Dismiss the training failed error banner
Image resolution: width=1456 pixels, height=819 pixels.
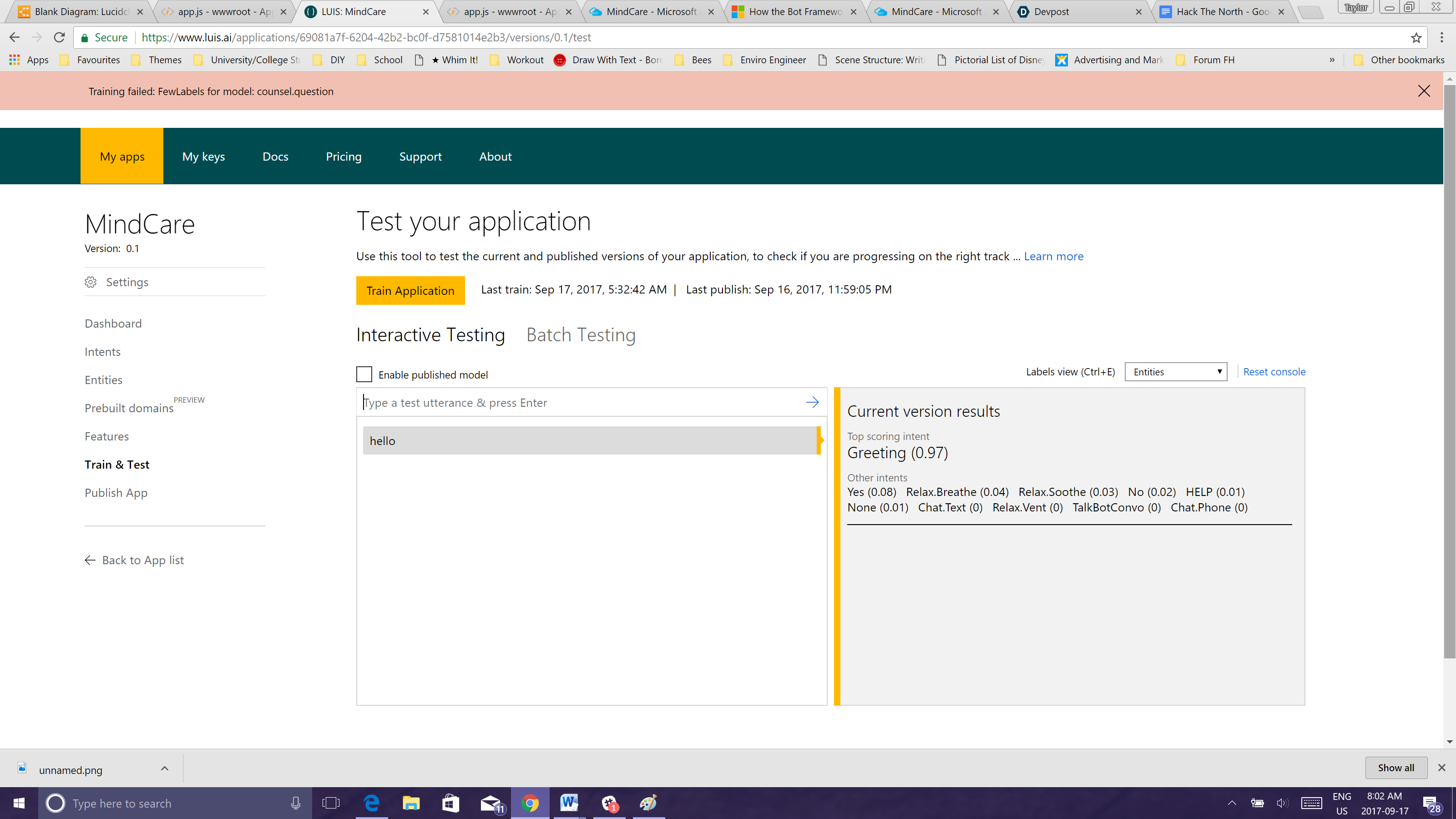[x=1423, y=91]
